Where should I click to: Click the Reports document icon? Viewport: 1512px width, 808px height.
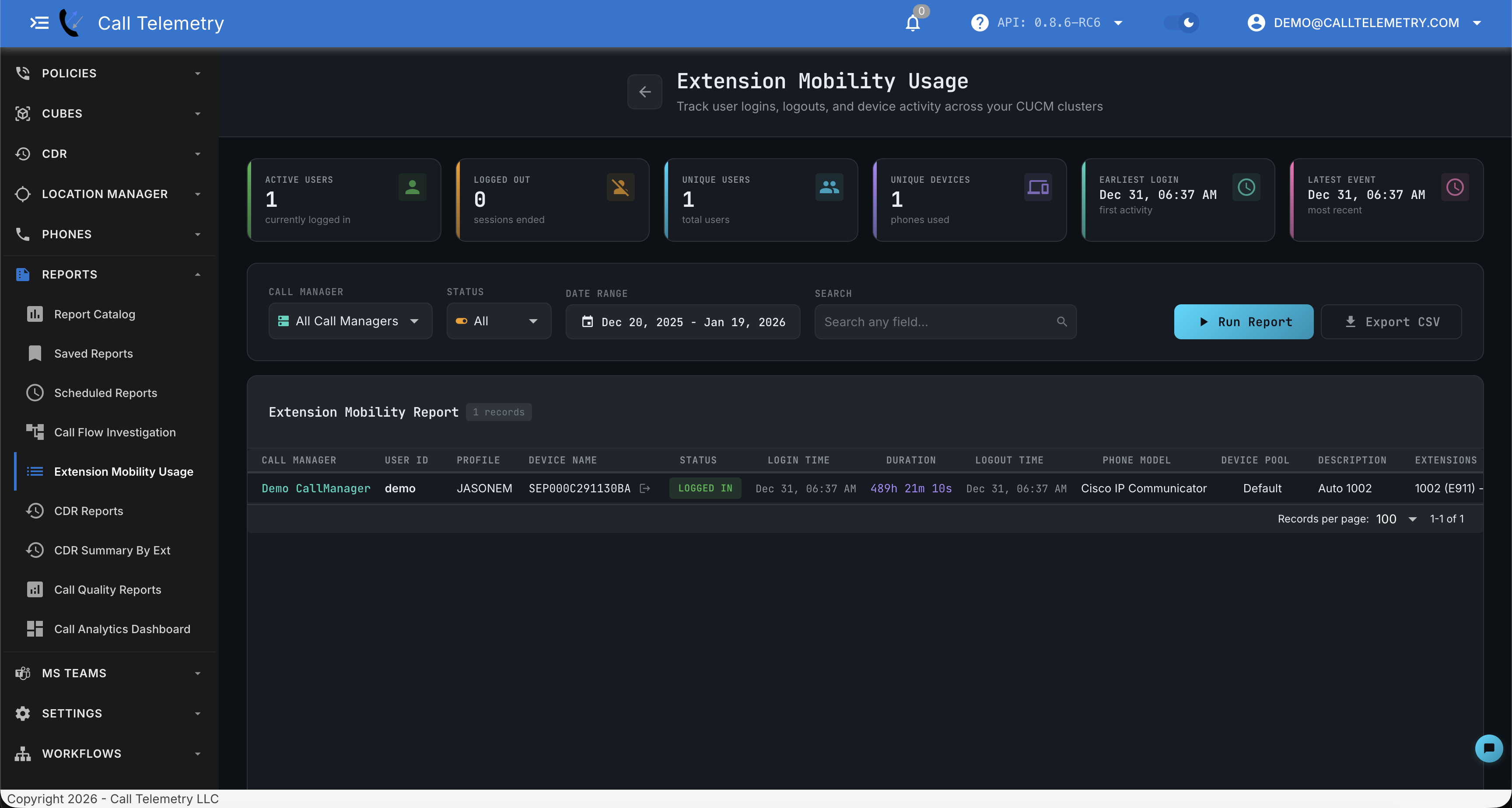(22, 274)
